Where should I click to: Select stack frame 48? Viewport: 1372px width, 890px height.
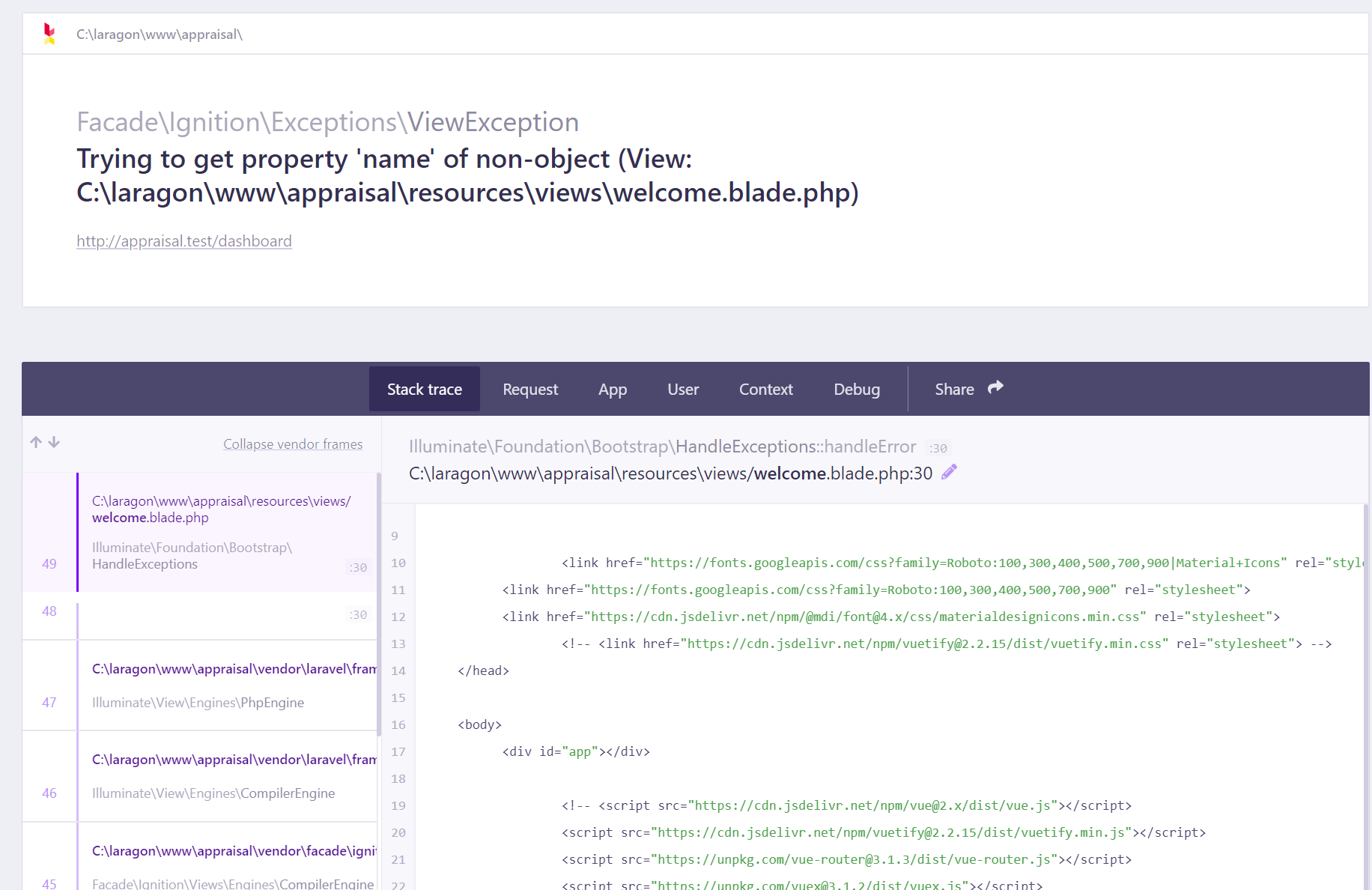point(225,615)
